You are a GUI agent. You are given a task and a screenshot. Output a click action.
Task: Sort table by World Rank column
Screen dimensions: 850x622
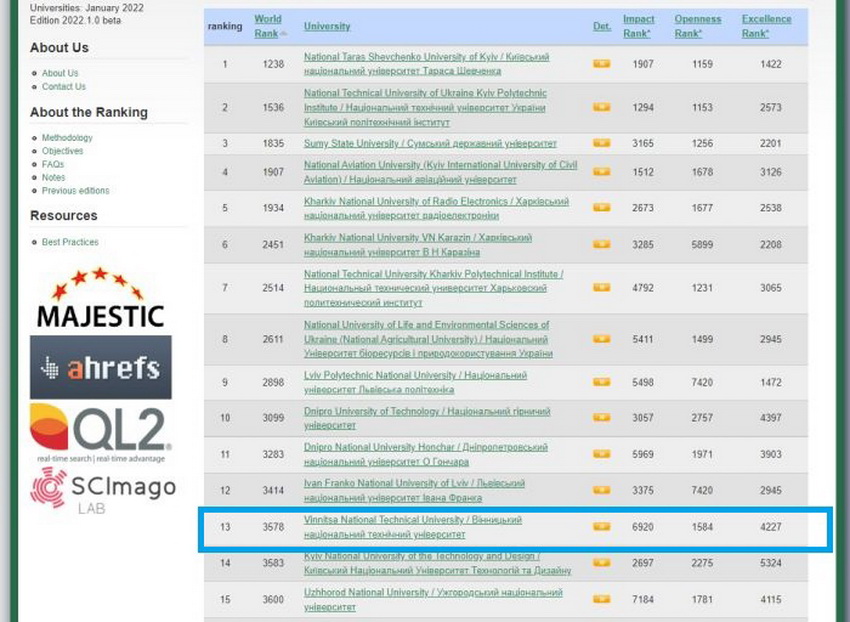267,26
